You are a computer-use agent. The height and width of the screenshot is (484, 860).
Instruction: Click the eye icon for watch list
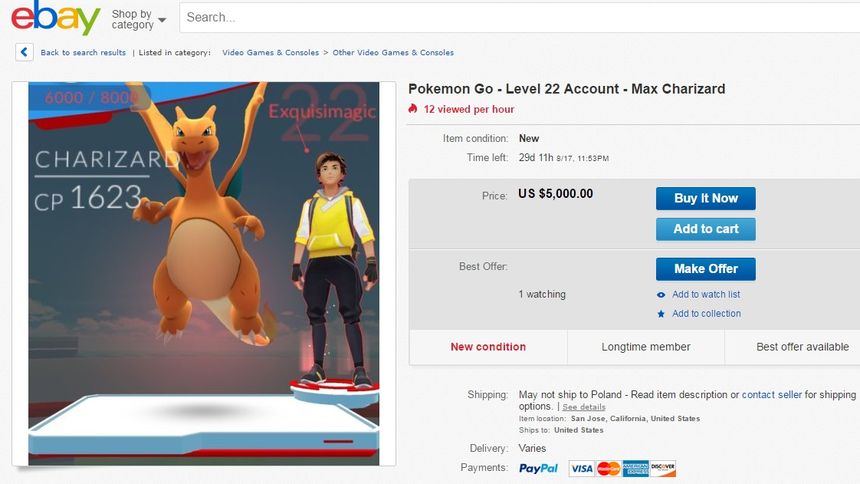[x=661, y=295]
